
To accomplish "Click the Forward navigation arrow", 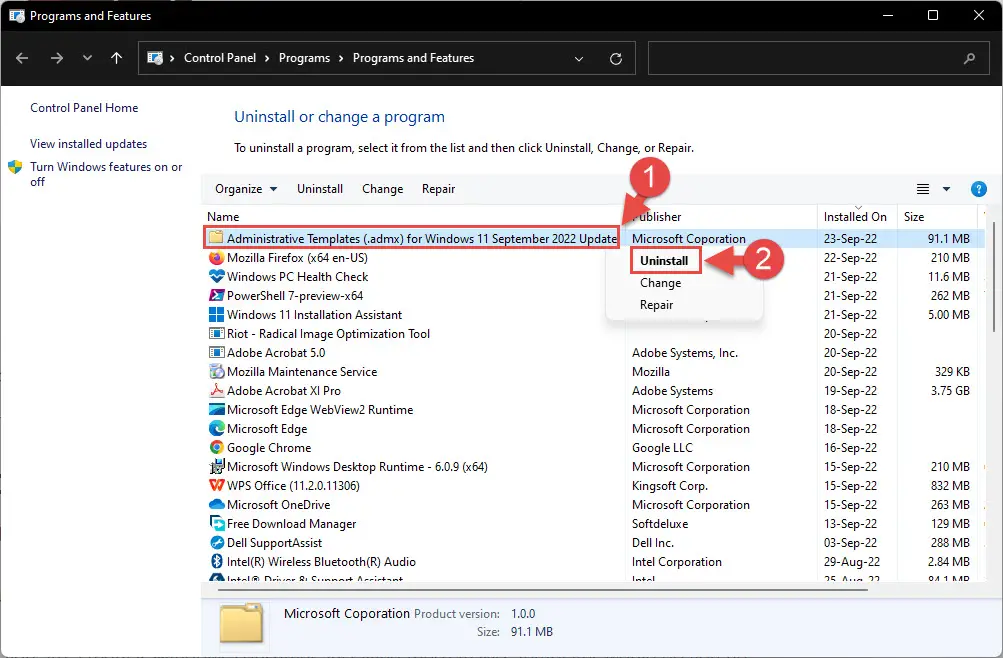I will [x=57, y=58].
